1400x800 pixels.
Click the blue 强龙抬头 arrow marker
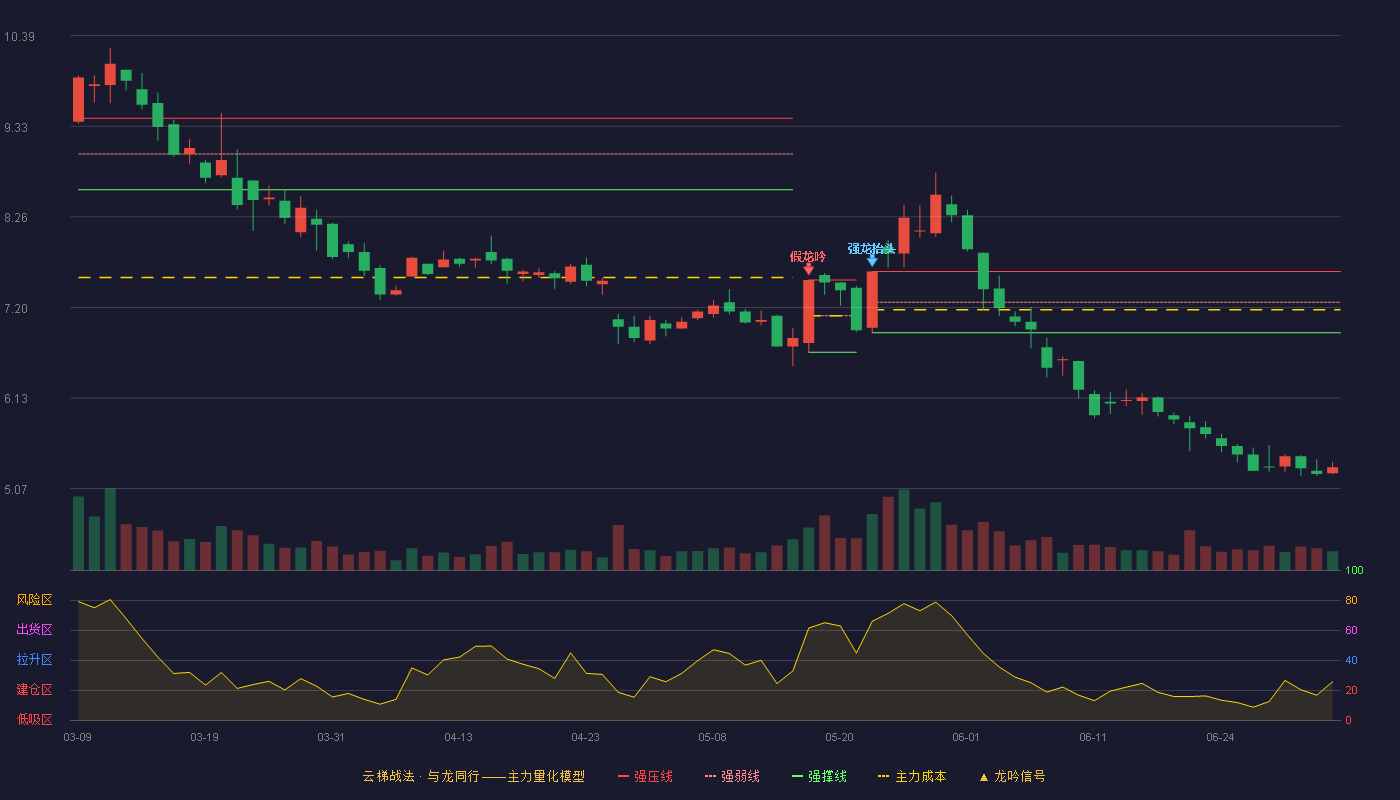pyautogui.click(x=872, y=261)
